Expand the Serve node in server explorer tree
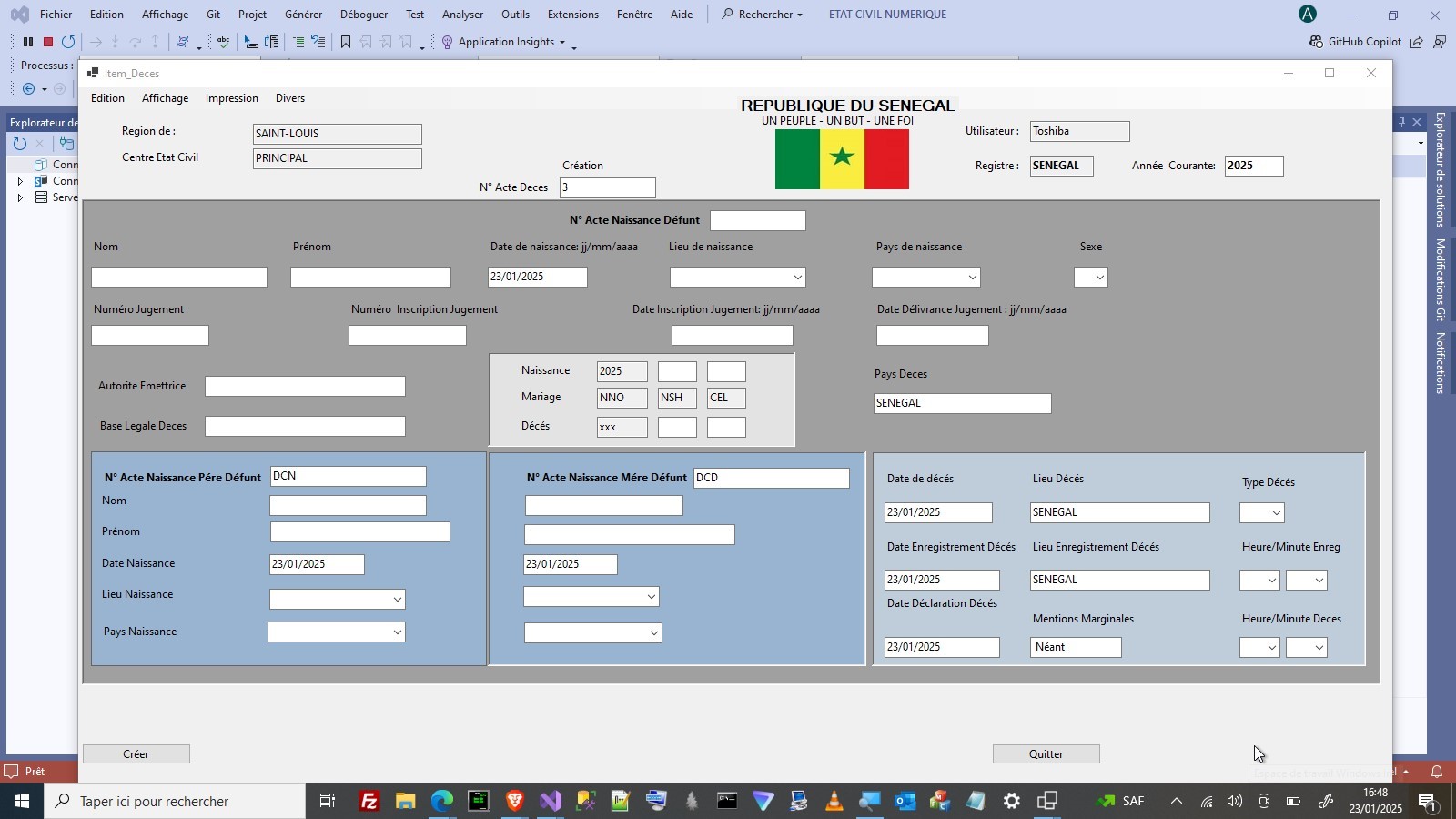Viewport: 1456px width, 819px height. point(19,197)
